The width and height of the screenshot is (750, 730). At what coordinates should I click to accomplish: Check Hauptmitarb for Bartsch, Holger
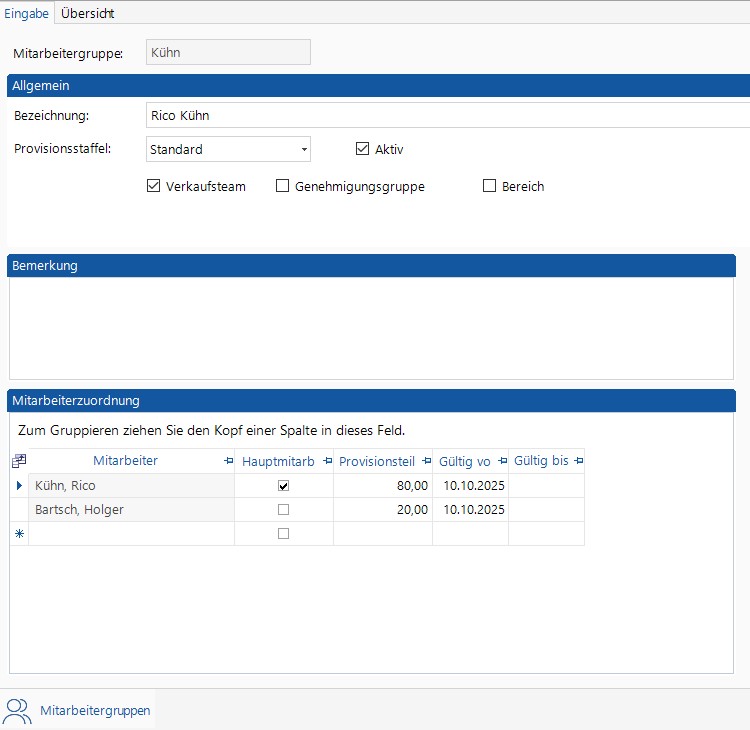[x=283, y=510]
